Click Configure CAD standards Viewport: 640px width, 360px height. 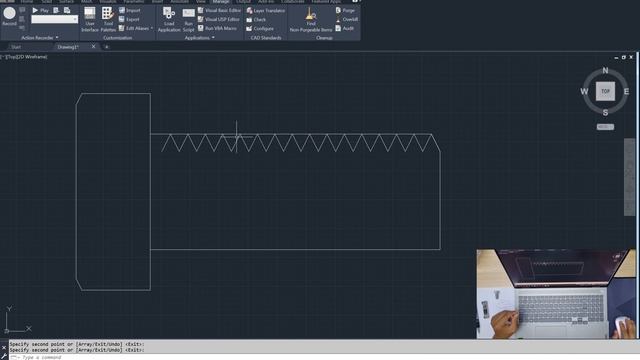tap(260, 28)
